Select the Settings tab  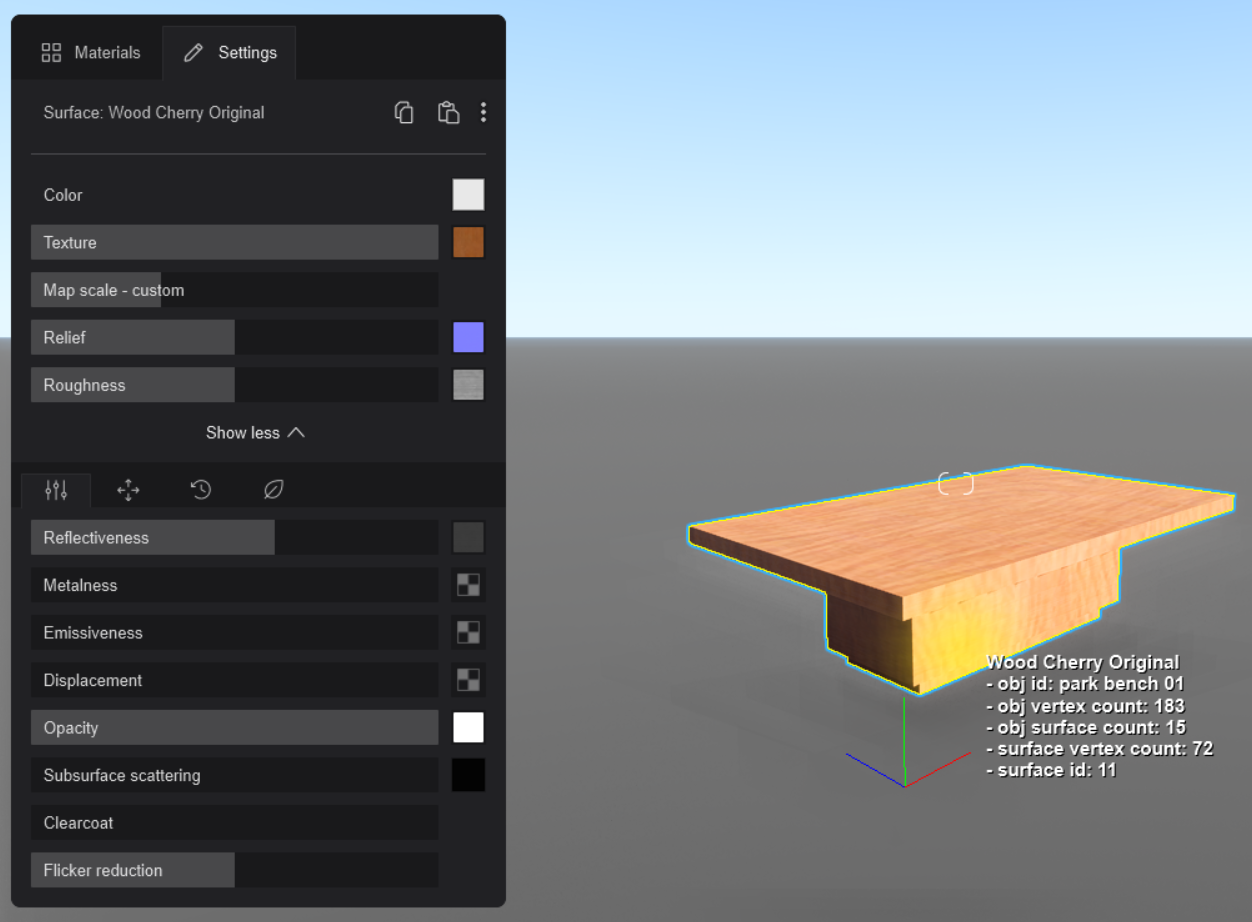(x=231, y=53)
